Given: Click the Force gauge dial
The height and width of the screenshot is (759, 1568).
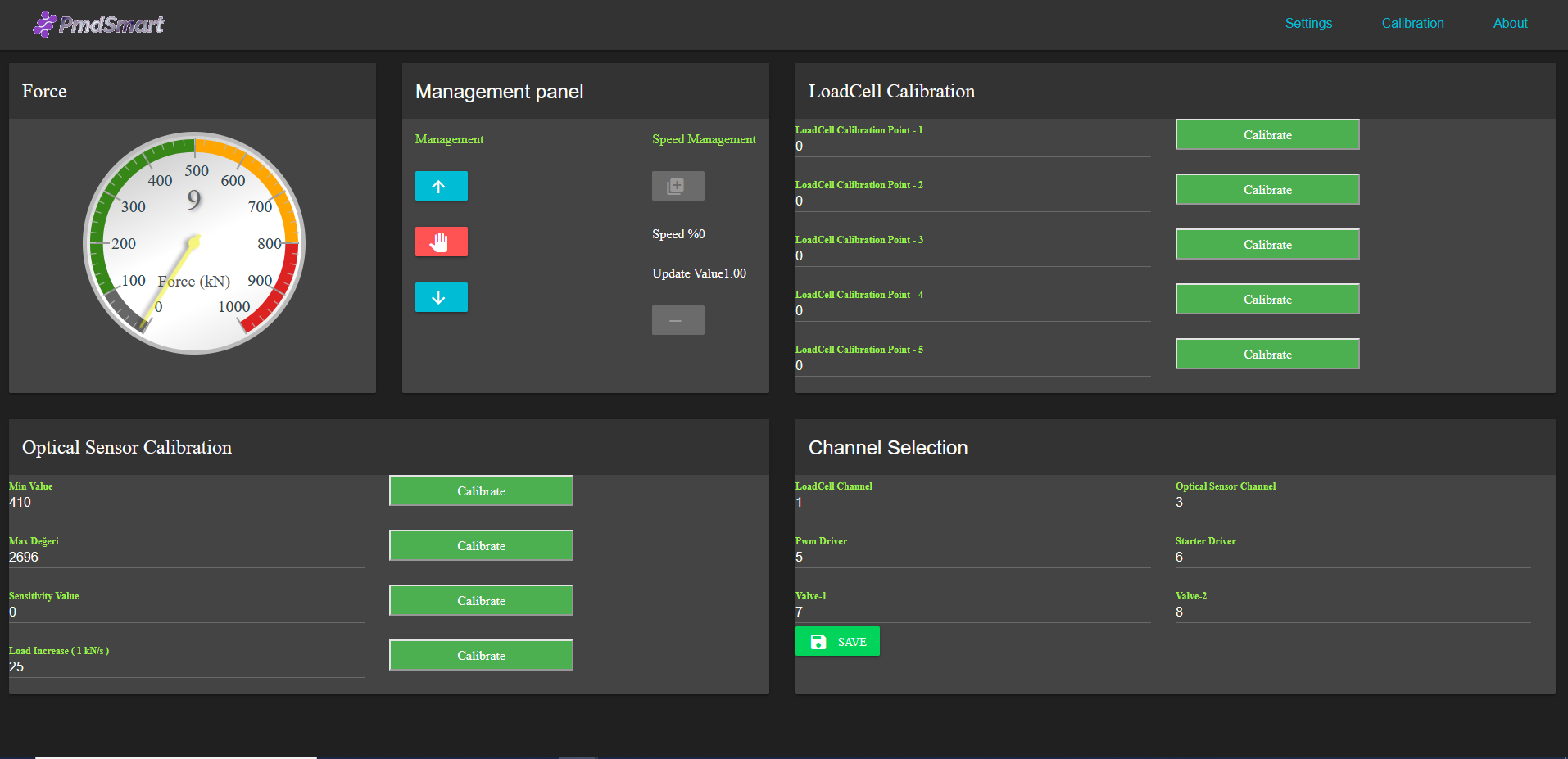Looking at the screenshot, I should pos(194,243).
